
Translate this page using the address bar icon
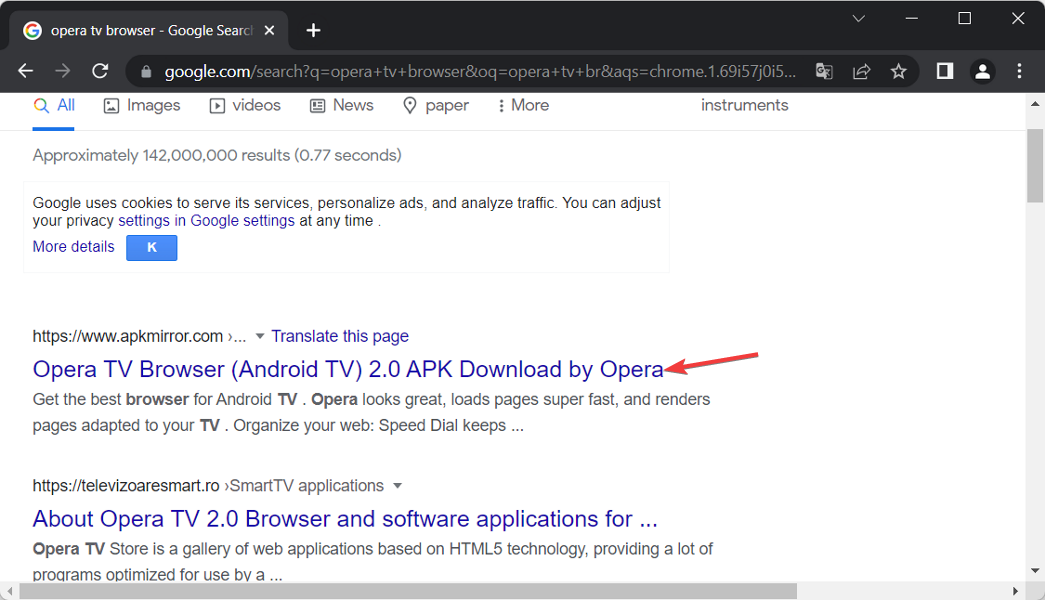(824, 71)
